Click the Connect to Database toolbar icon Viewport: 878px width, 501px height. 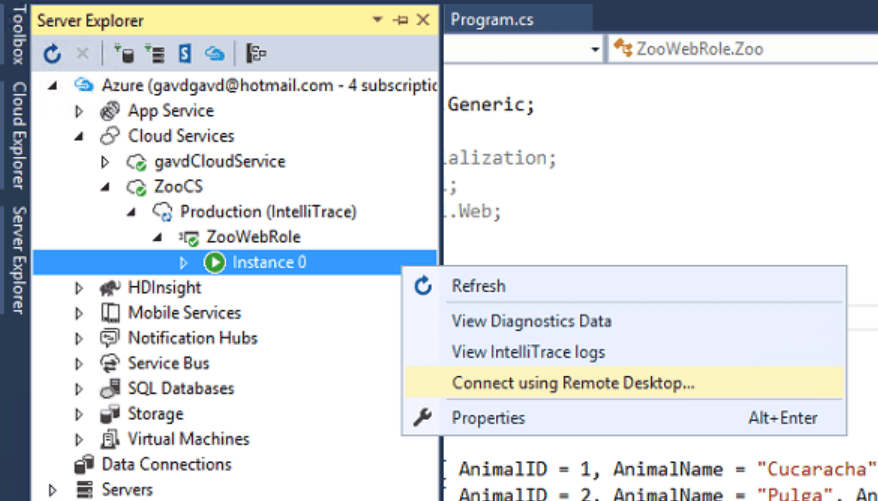(124, 54)
